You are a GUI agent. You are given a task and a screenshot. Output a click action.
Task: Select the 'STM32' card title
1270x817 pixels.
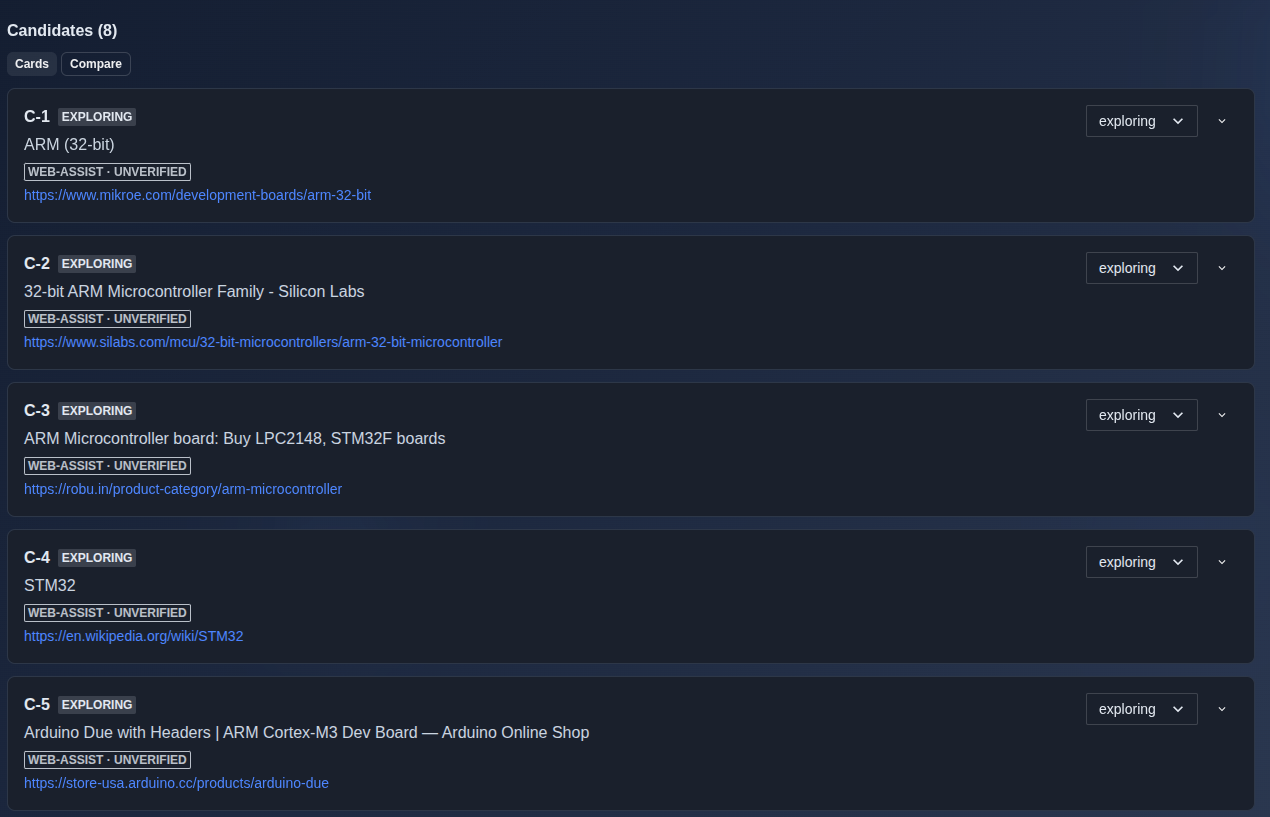pyautogui.click(x=50, y=586)
